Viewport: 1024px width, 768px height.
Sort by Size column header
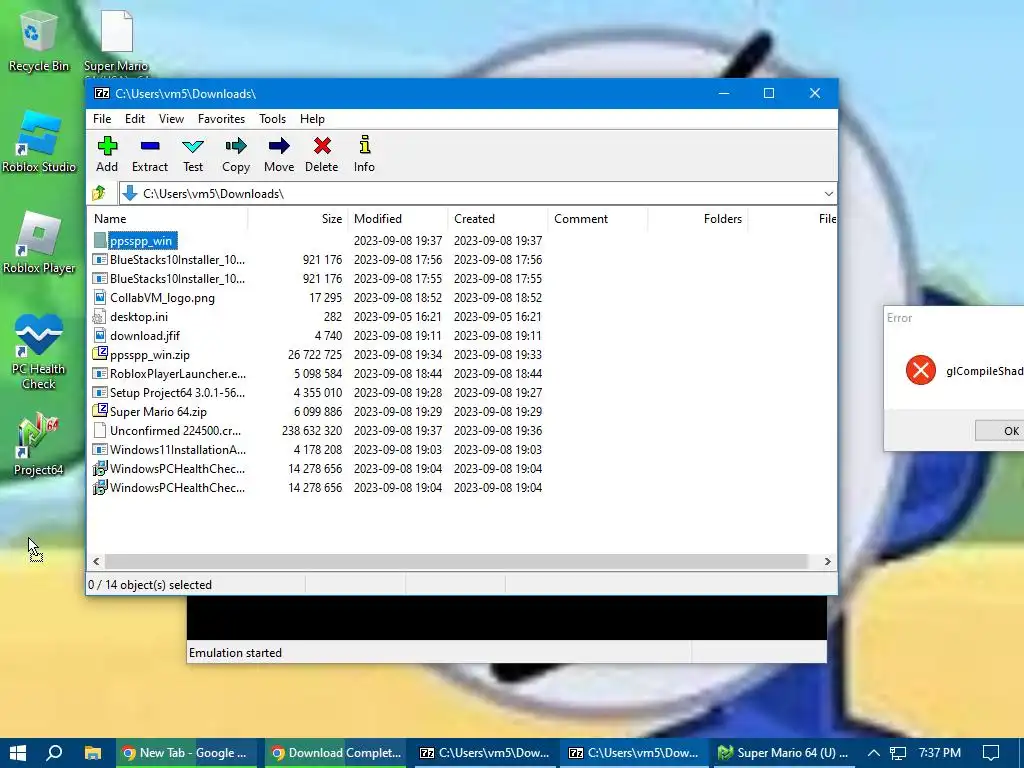pyautogui.click(x=298, y=219)
